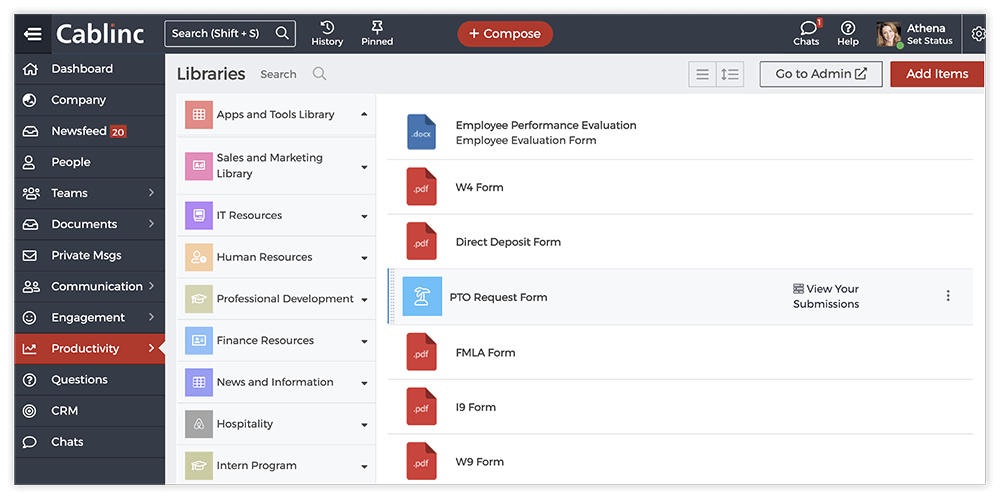This screenshot has height=499, width=1000.
Task: Expand the Finance Resources dropdown arrow
Action: pyautogui.click(x=364, y=341)
